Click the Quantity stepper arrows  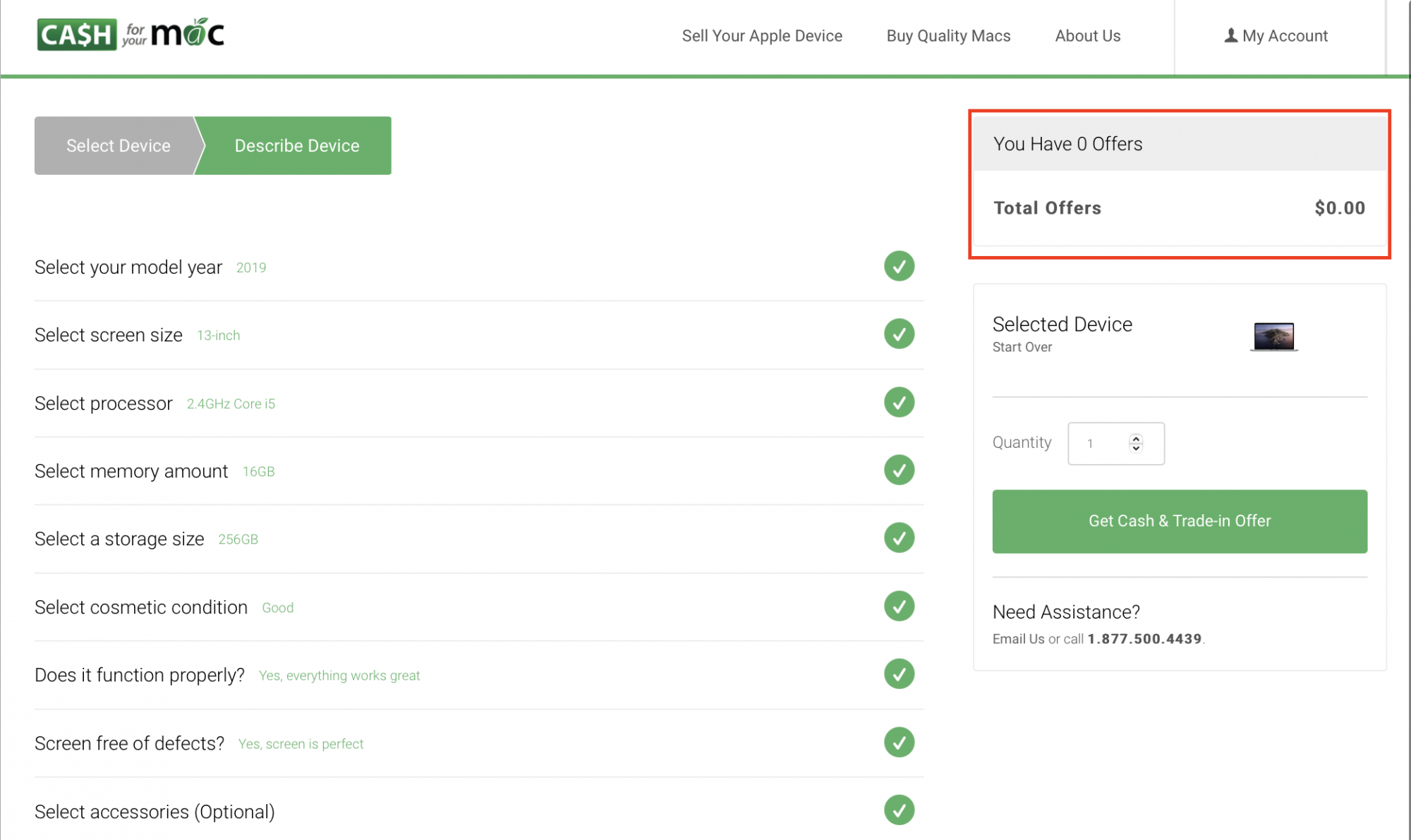pyautogui.click(x=1136, y=443)
